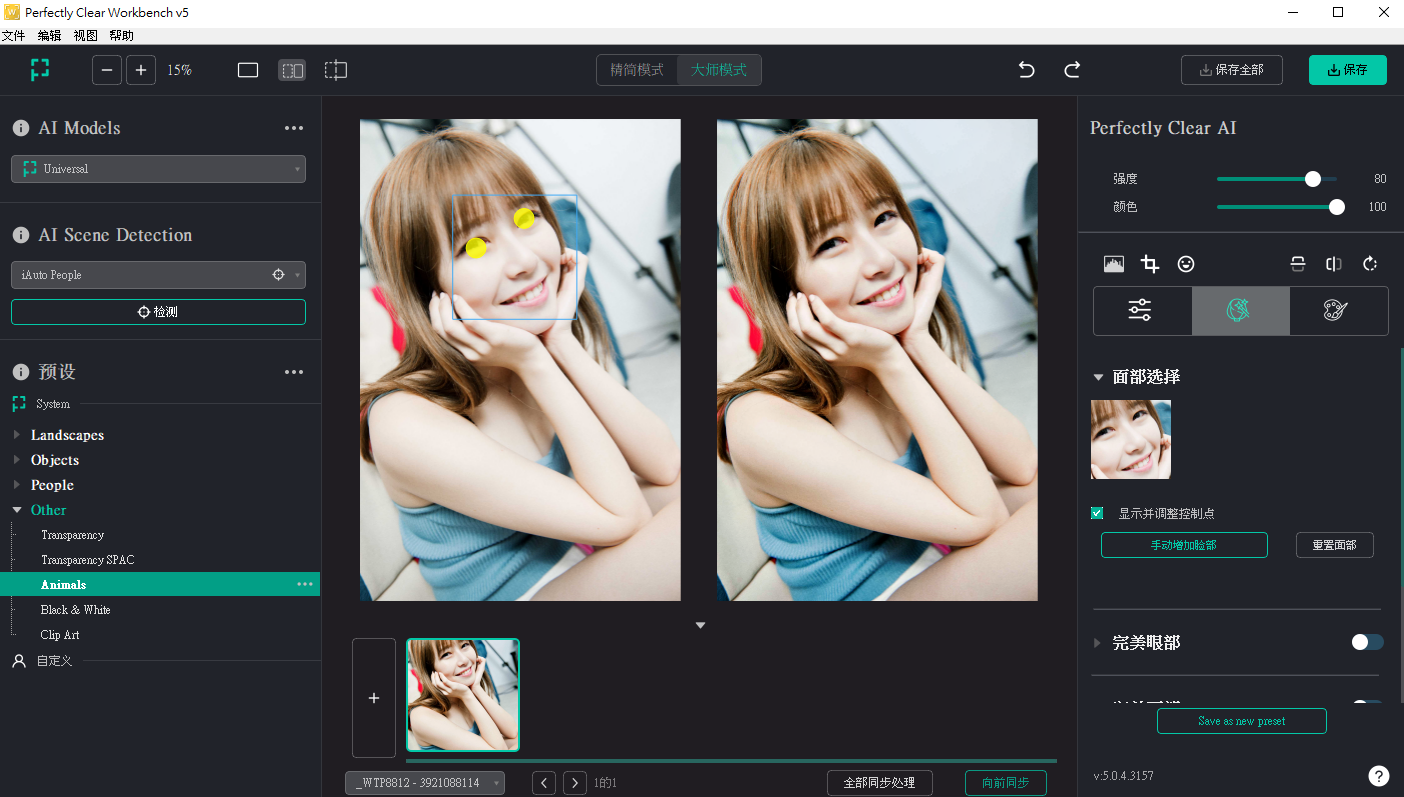Open AI Models more options dots

click(x=293, y=128)
